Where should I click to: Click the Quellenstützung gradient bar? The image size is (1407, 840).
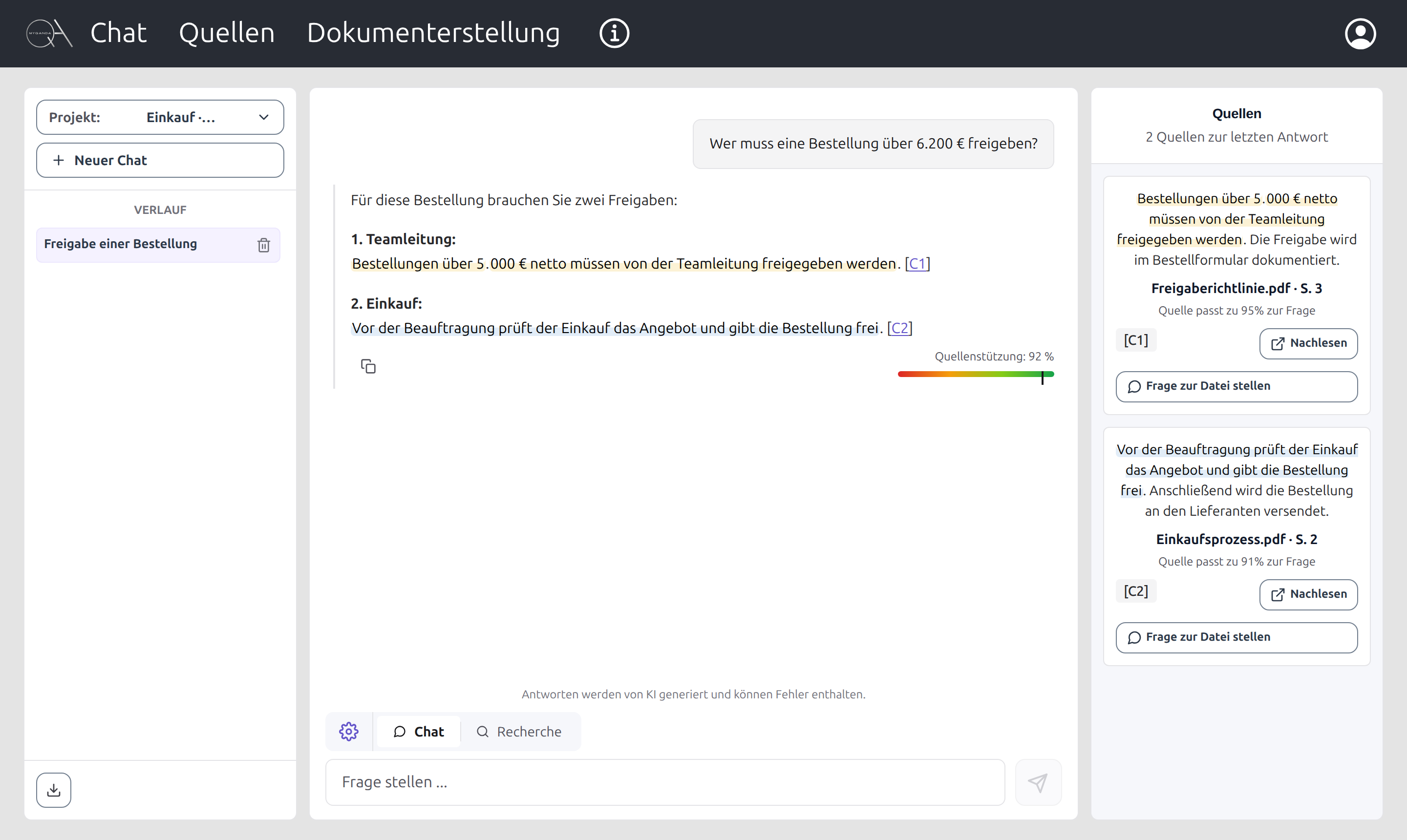976,374
